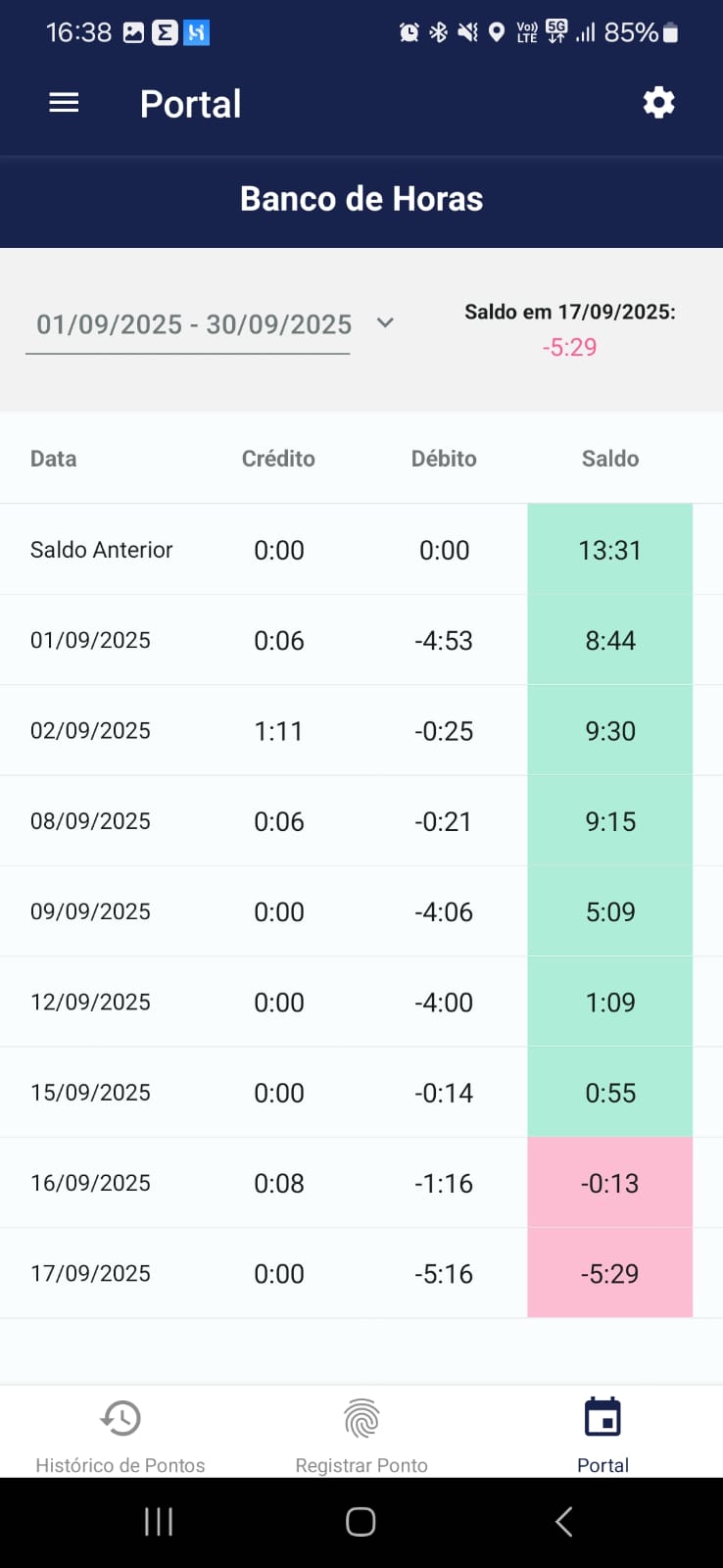
Task: Switch to the Registrar Ponto tab
Action: pos(361,1465)
